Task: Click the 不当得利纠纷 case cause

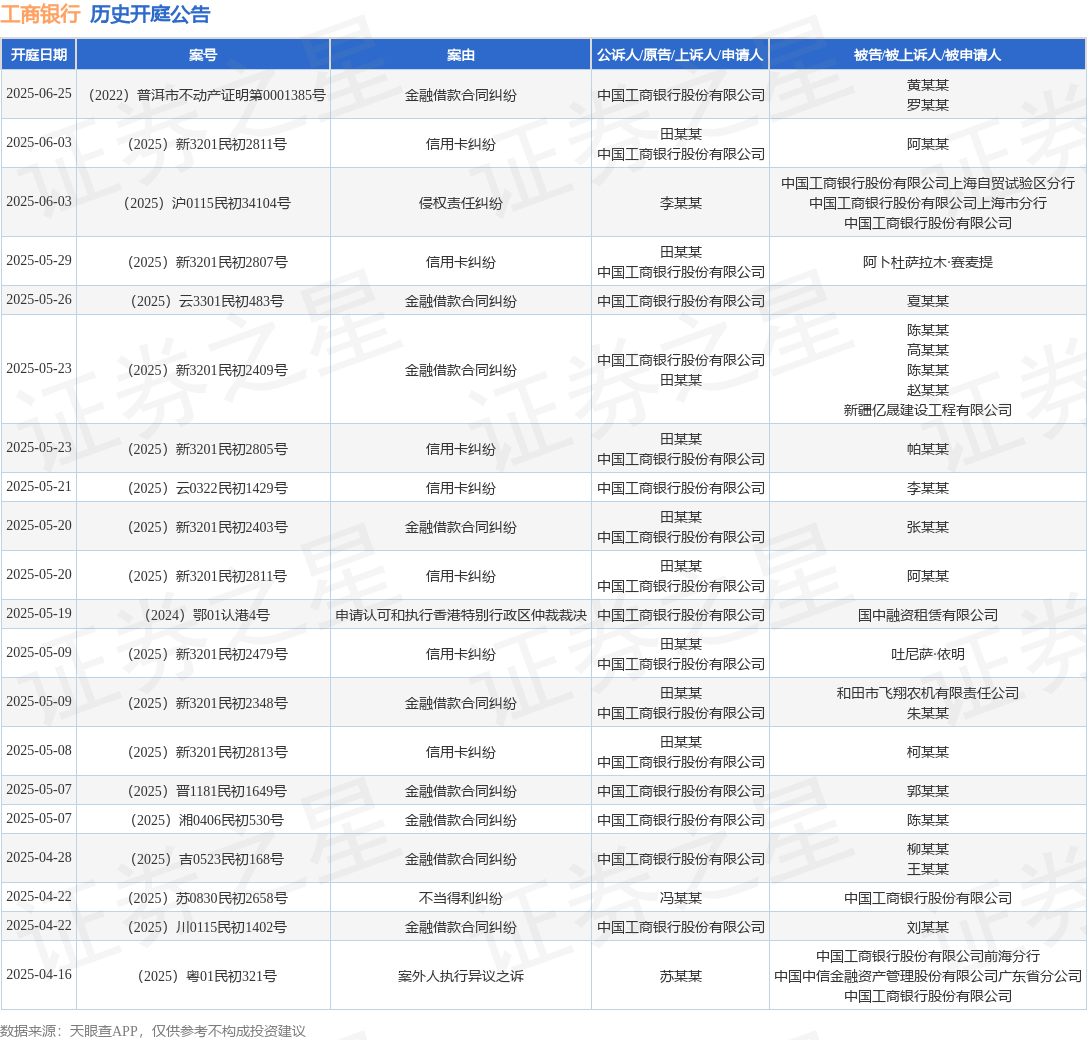Action: [460, 898]
